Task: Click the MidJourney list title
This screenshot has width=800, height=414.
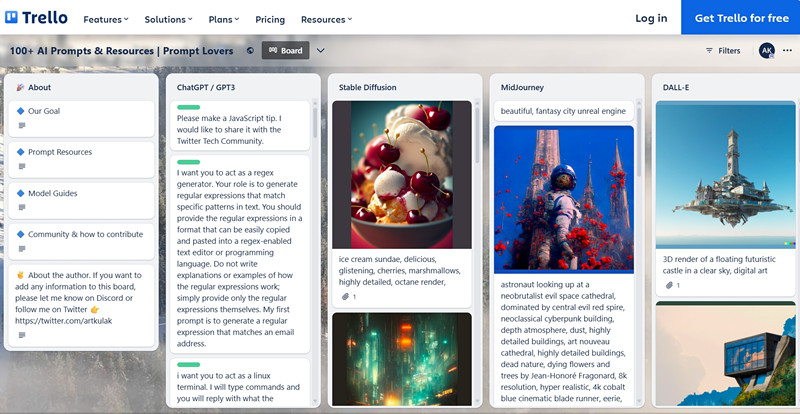Action: (x=522, y=87)
